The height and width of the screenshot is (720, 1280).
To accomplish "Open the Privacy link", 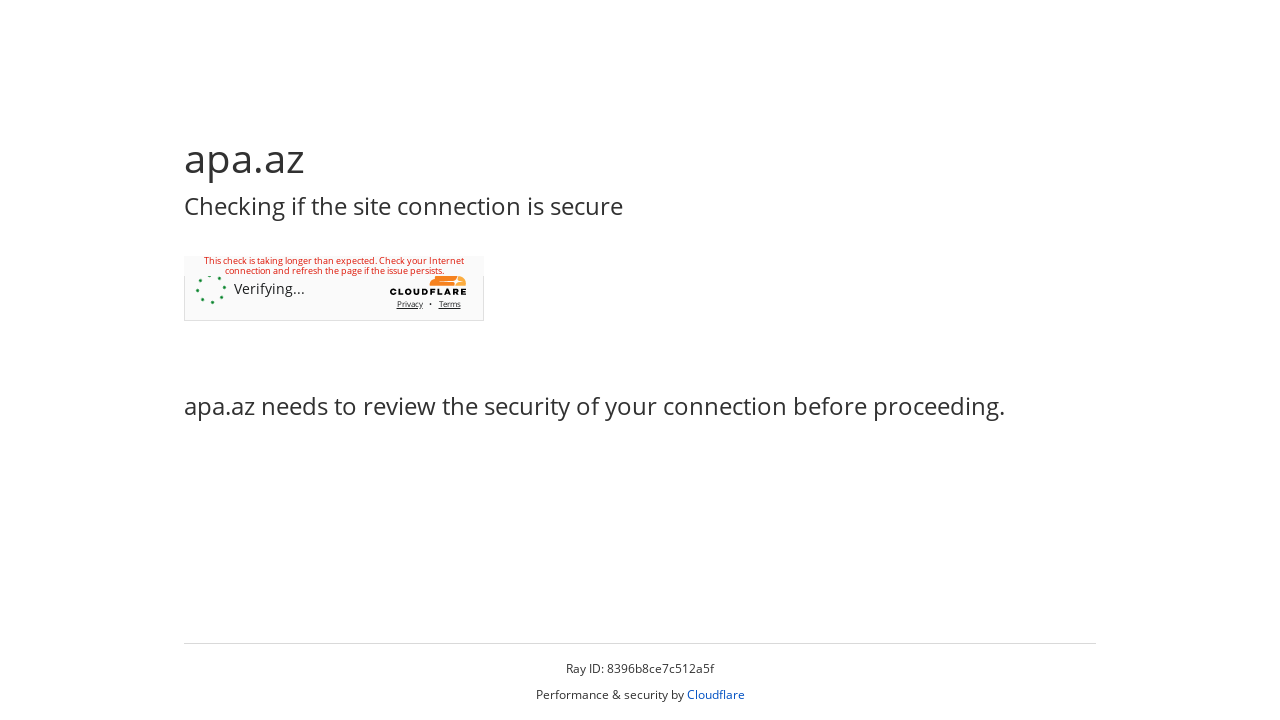I will (x=409, y=302).
